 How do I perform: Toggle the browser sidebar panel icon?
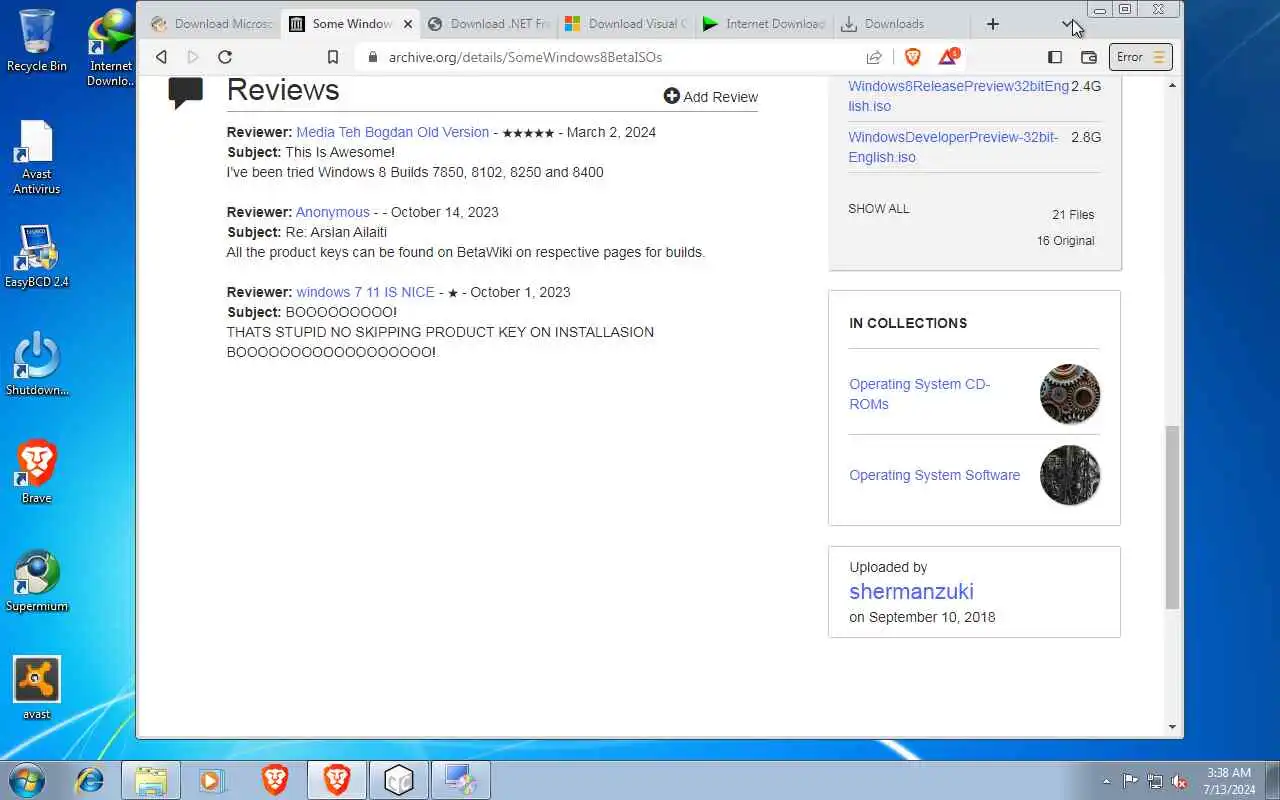click(1055, 57)
